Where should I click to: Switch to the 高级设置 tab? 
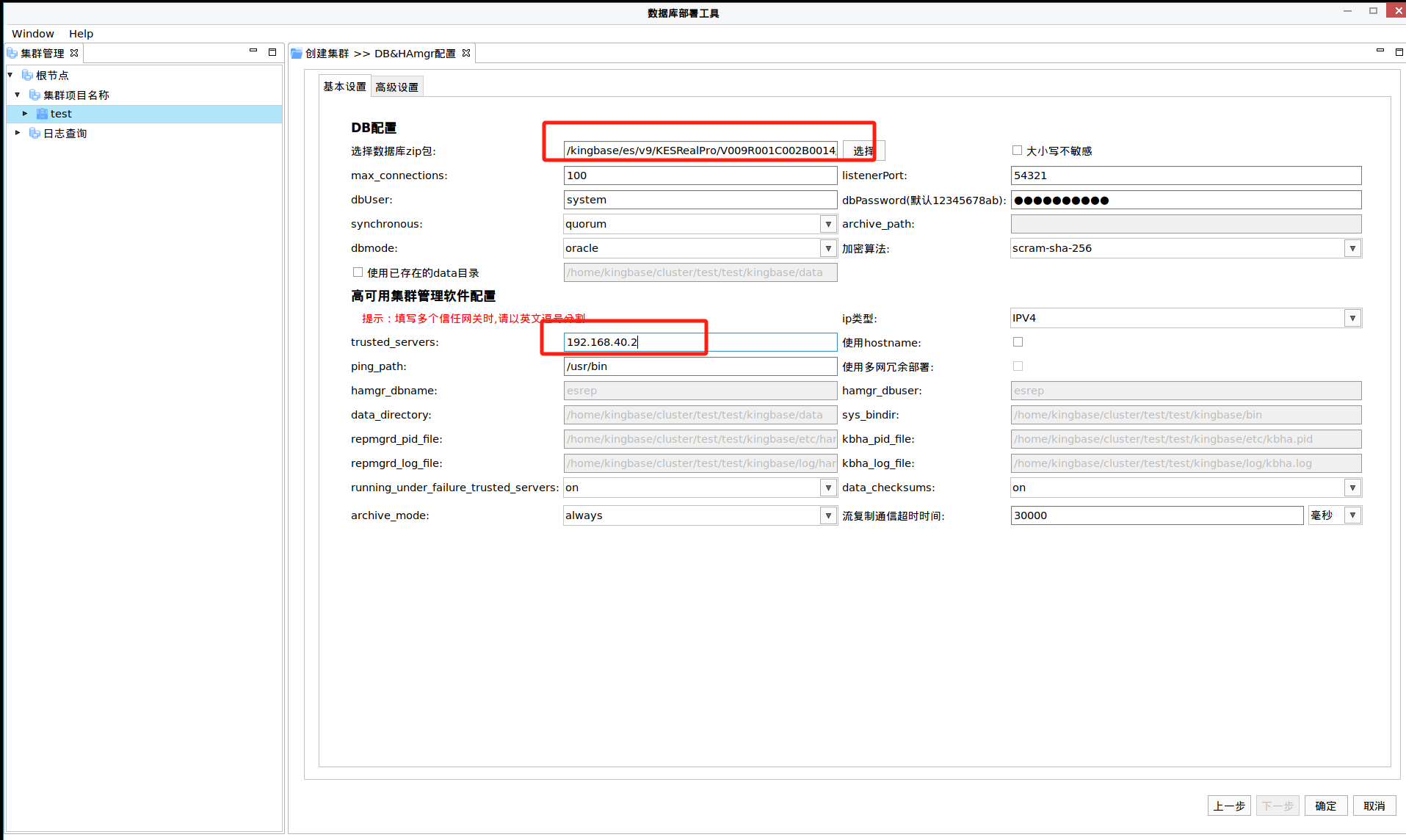(x=397, y=87)
